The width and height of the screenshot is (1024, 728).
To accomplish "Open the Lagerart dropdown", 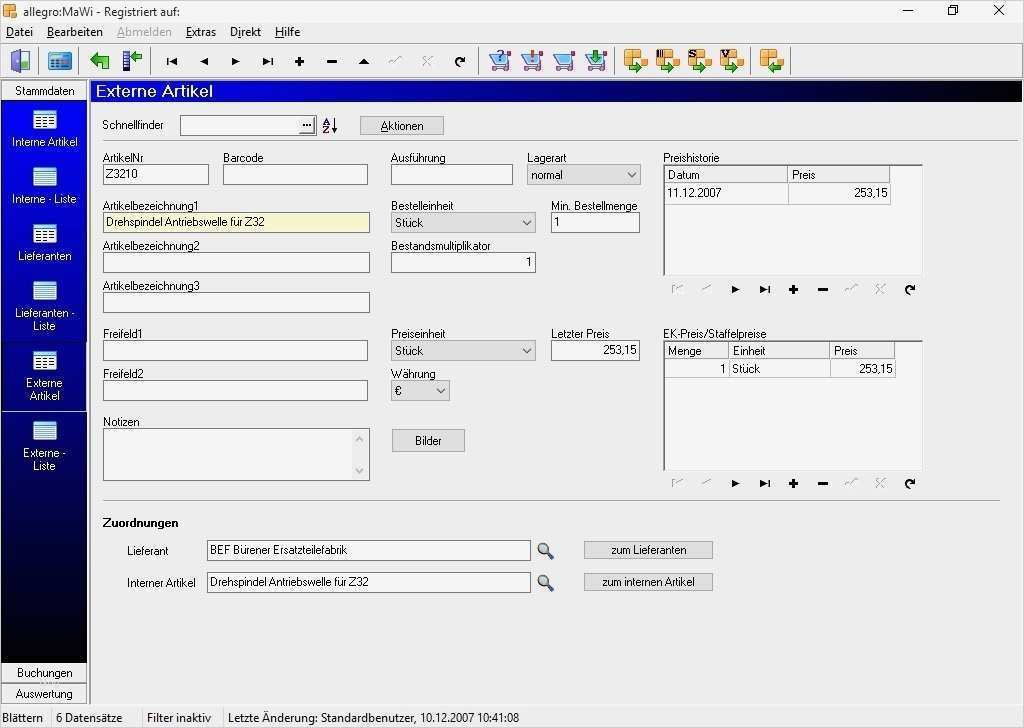I will point(631,174).
